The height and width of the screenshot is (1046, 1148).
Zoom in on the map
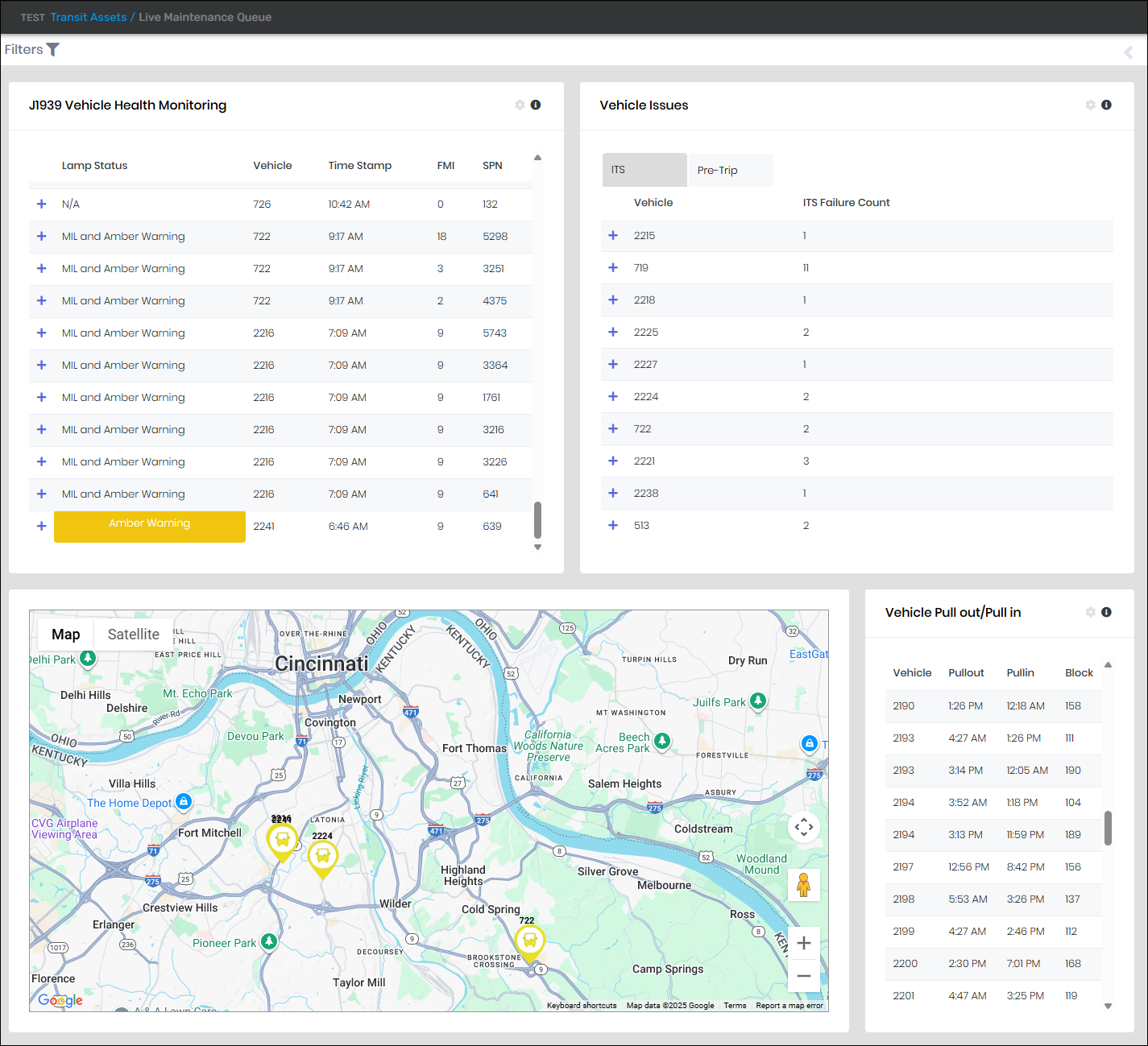pyautogui.click(x=803, y=943)
